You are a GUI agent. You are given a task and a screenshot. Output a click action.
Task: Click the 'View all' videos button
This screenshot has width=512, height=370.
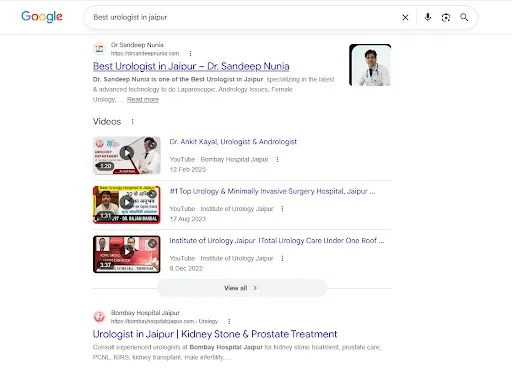tap(242, 288)
